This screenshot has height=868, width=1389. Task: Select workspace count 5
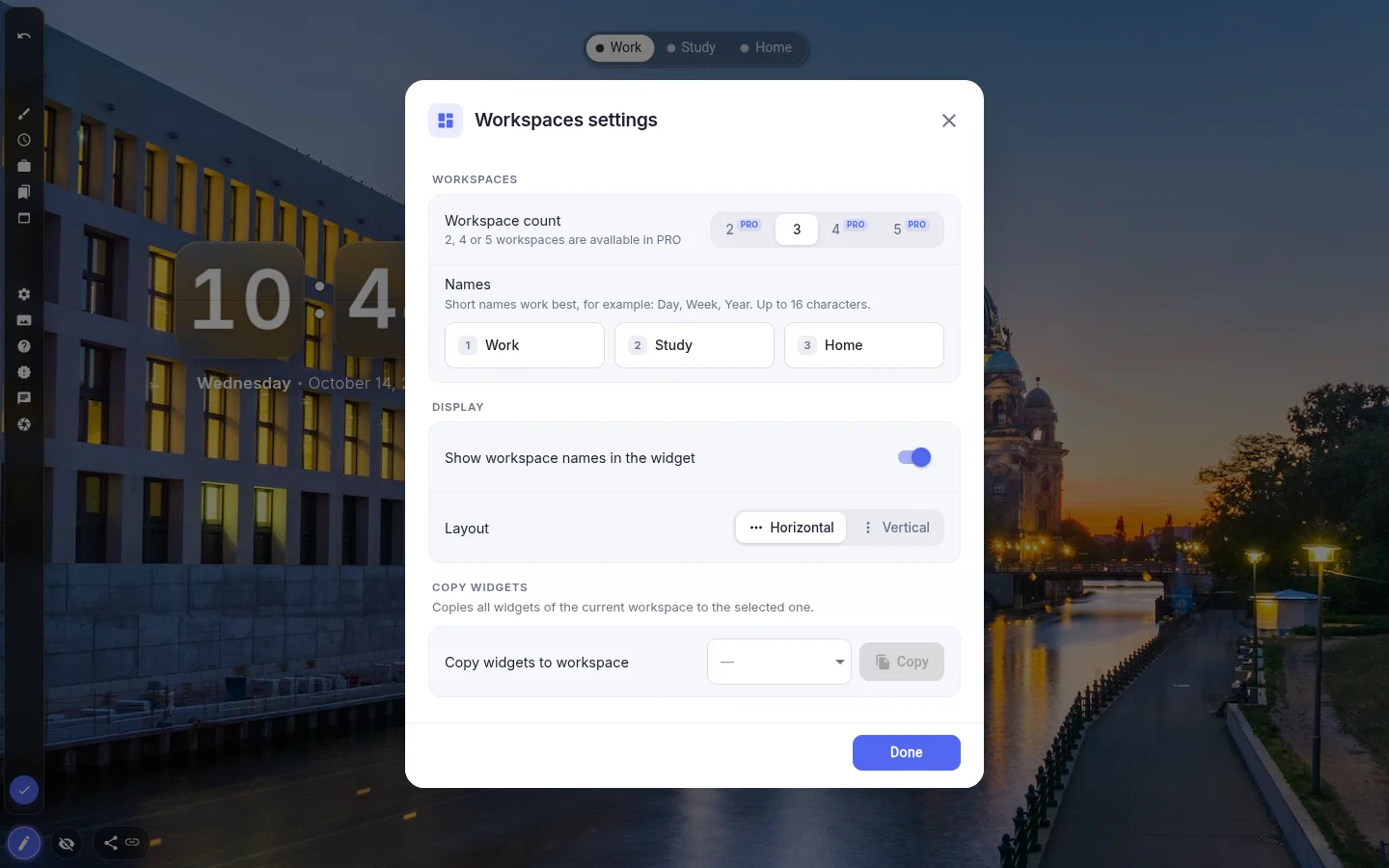click(911, 230)
